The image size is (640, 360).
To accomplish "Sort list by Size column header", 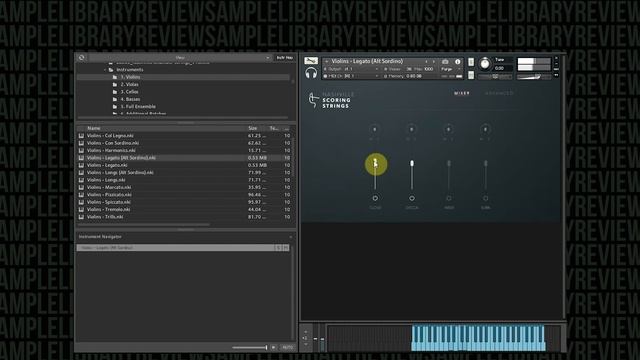I will coord(253,128).
